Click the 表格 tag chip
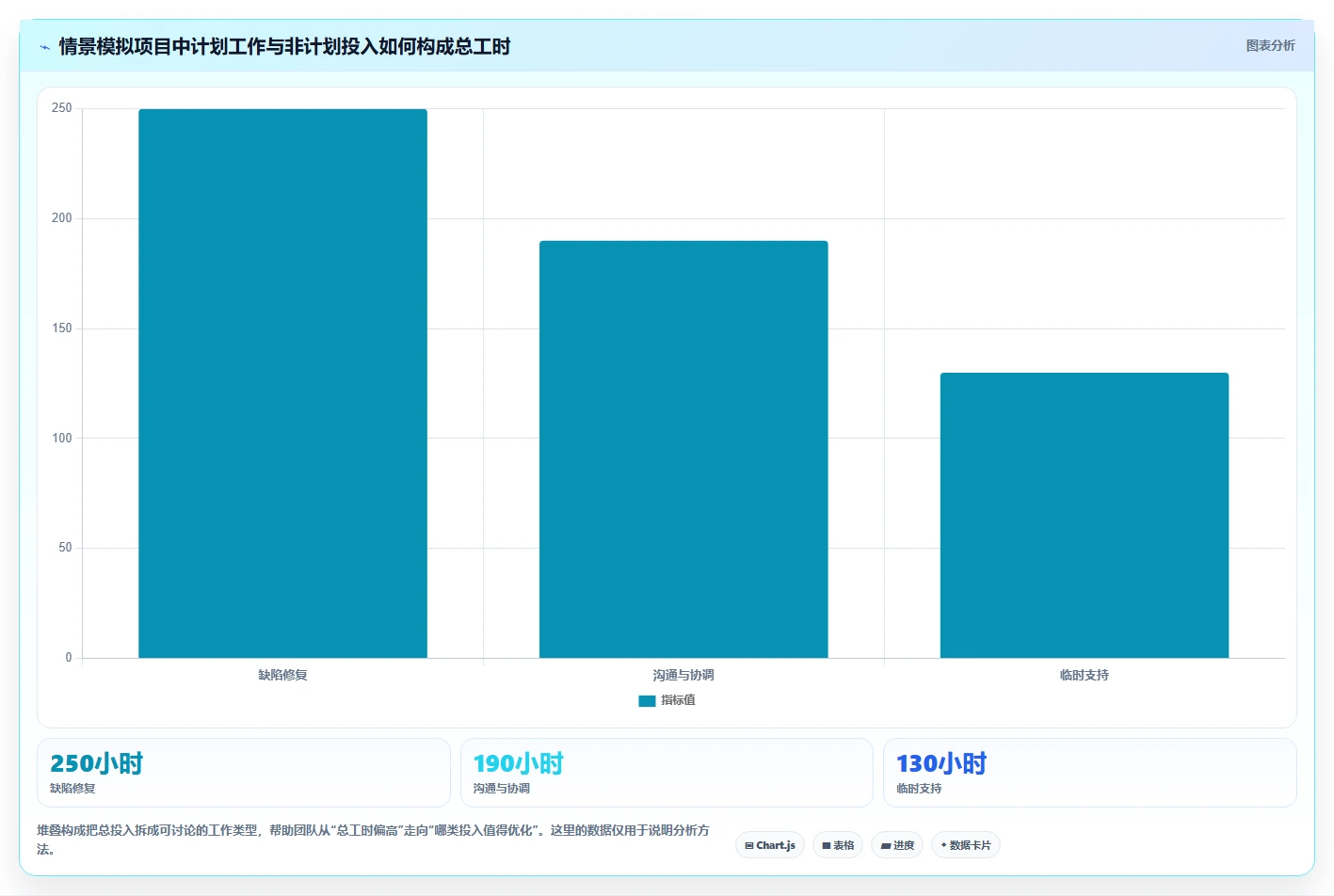Screen dimensions: 1334x896 838,845
